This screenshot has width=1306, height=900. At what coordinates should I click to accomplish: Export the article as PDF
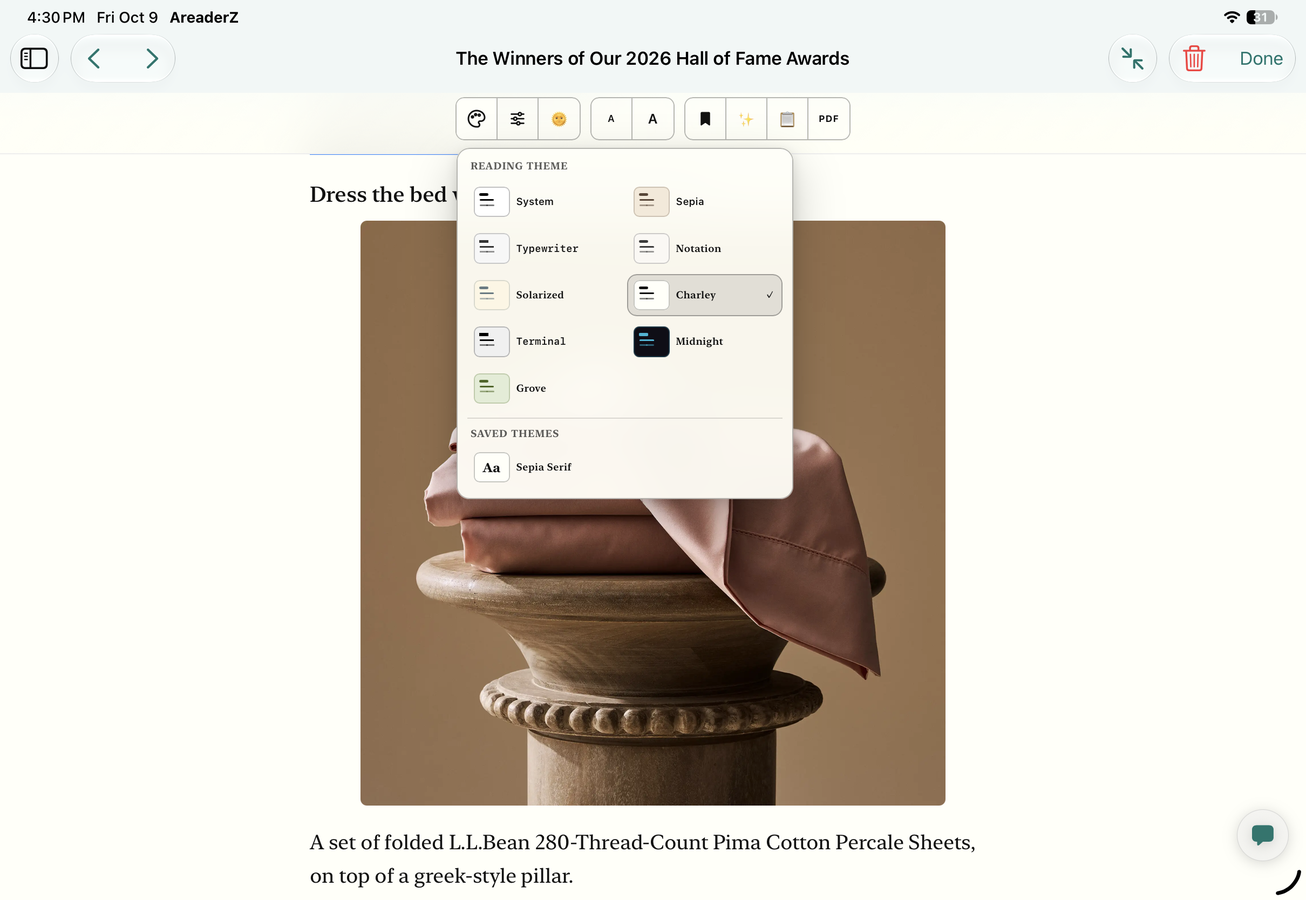pyautogui.click(x=829, y=119)
